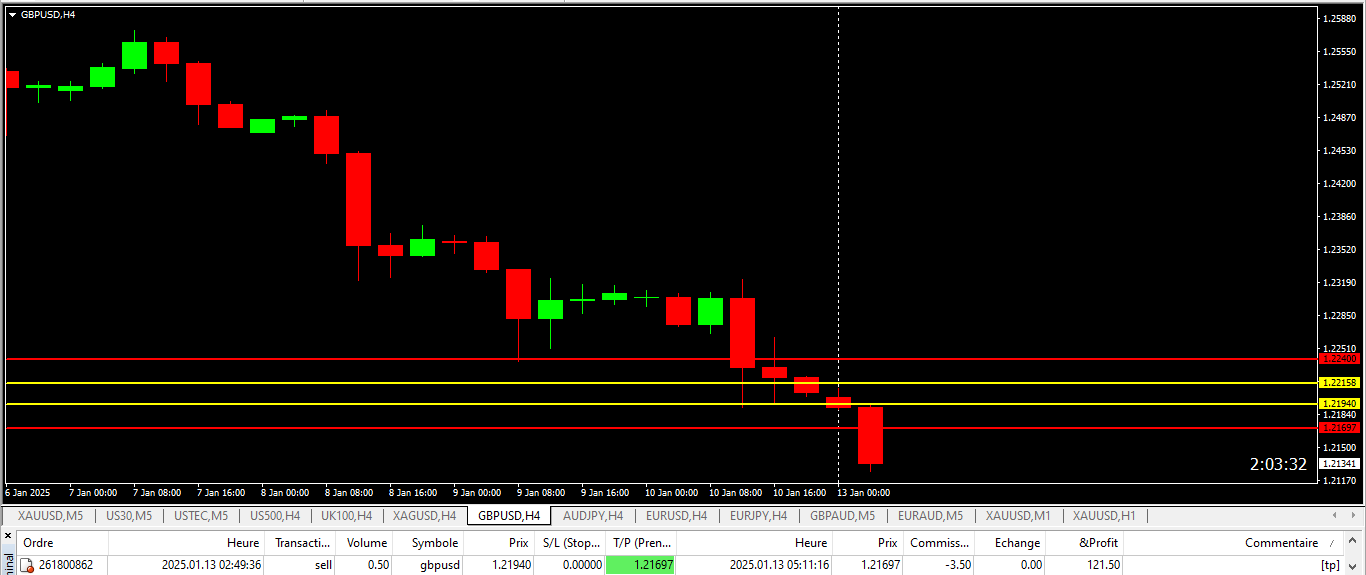Sort by the Echange column header

[x=1011, y=543]
